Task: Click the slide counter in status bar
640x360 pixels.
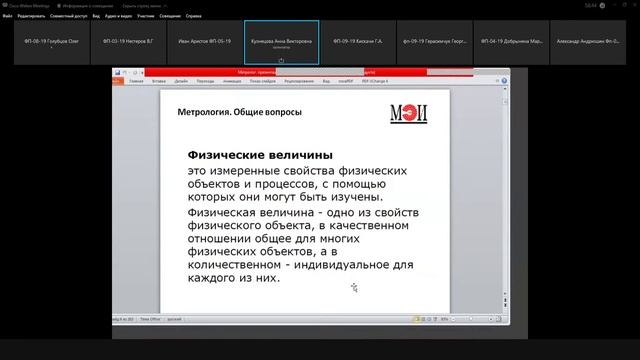Action: pyautogui.click(x=123, y=319)
